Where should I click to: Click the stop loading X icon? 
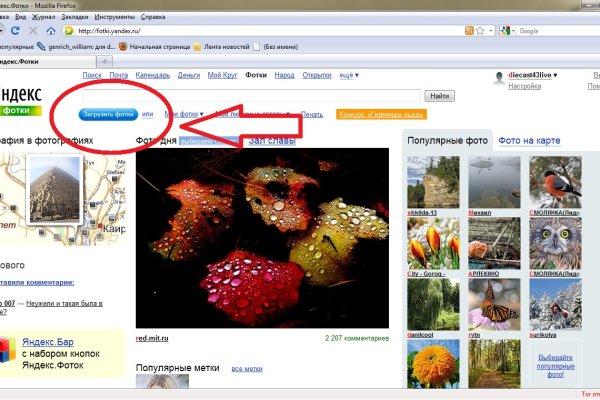pos(33,30)
